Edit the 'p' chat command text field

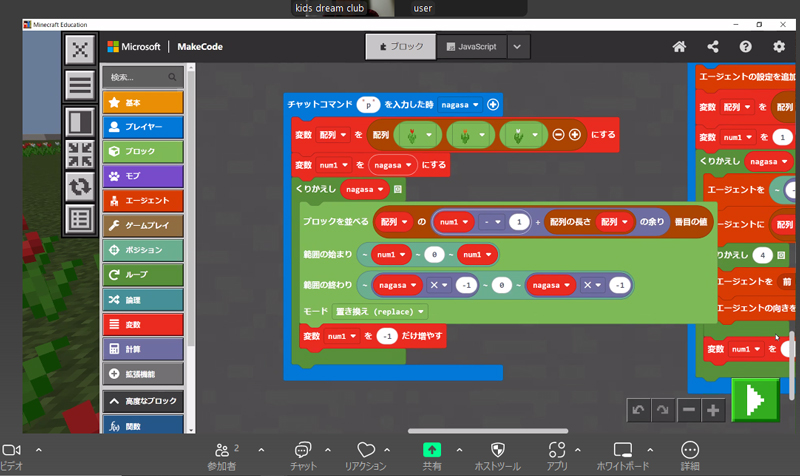pyautogui.click(x=368, y=105)
